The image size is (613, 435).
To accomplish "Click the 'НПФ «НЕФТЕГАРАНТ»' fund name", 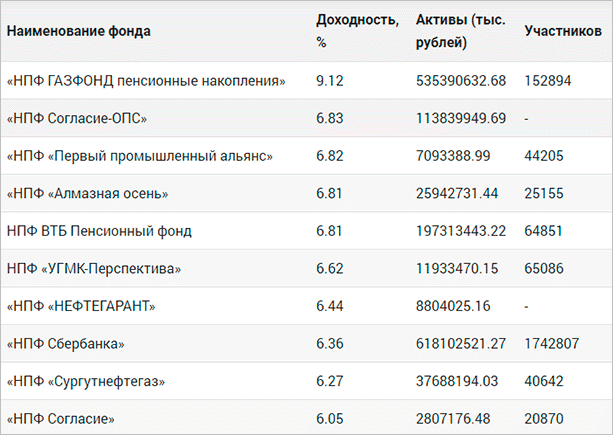I will (83, 306).
